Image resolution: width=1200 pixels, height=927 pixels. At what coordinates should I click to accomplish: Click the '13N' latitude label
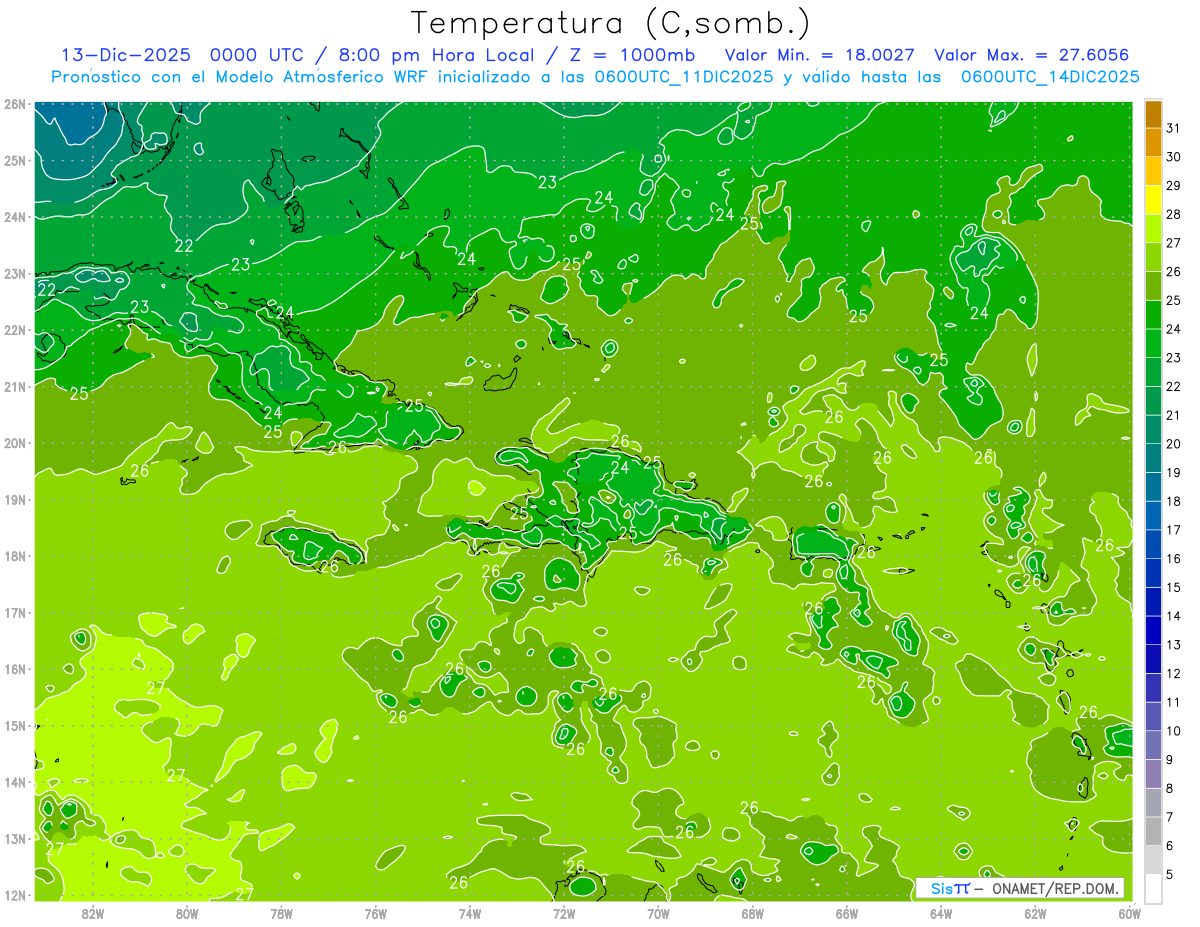tap(15, 838)
